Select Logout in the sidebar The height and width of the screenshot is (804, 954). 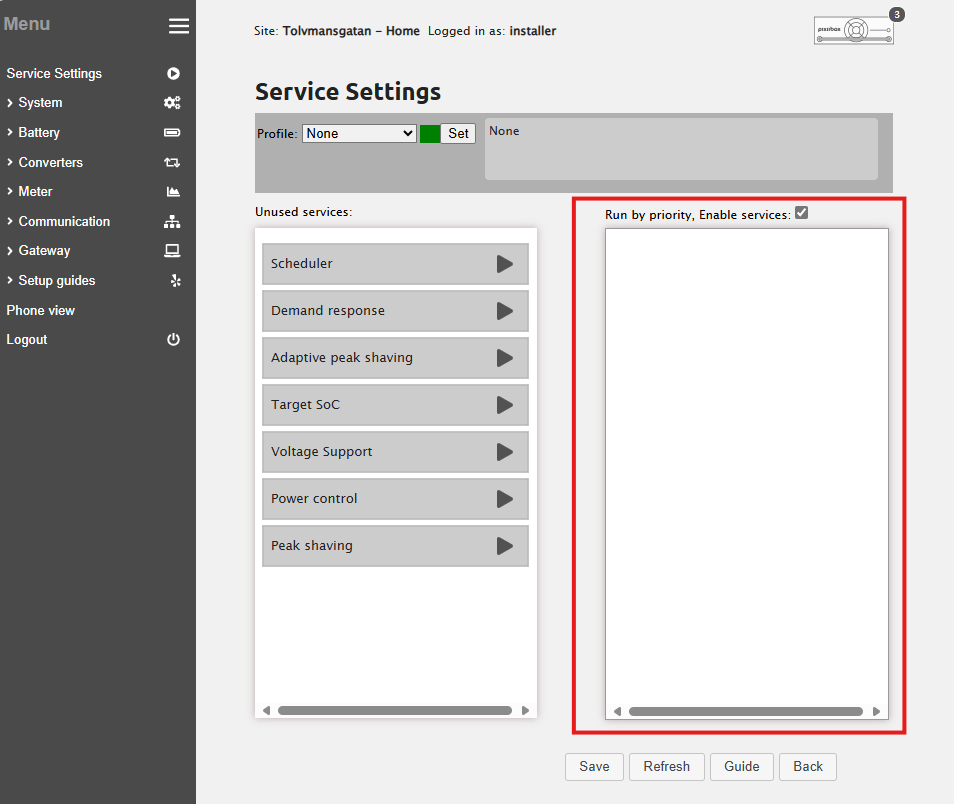[x=27, y=339]
